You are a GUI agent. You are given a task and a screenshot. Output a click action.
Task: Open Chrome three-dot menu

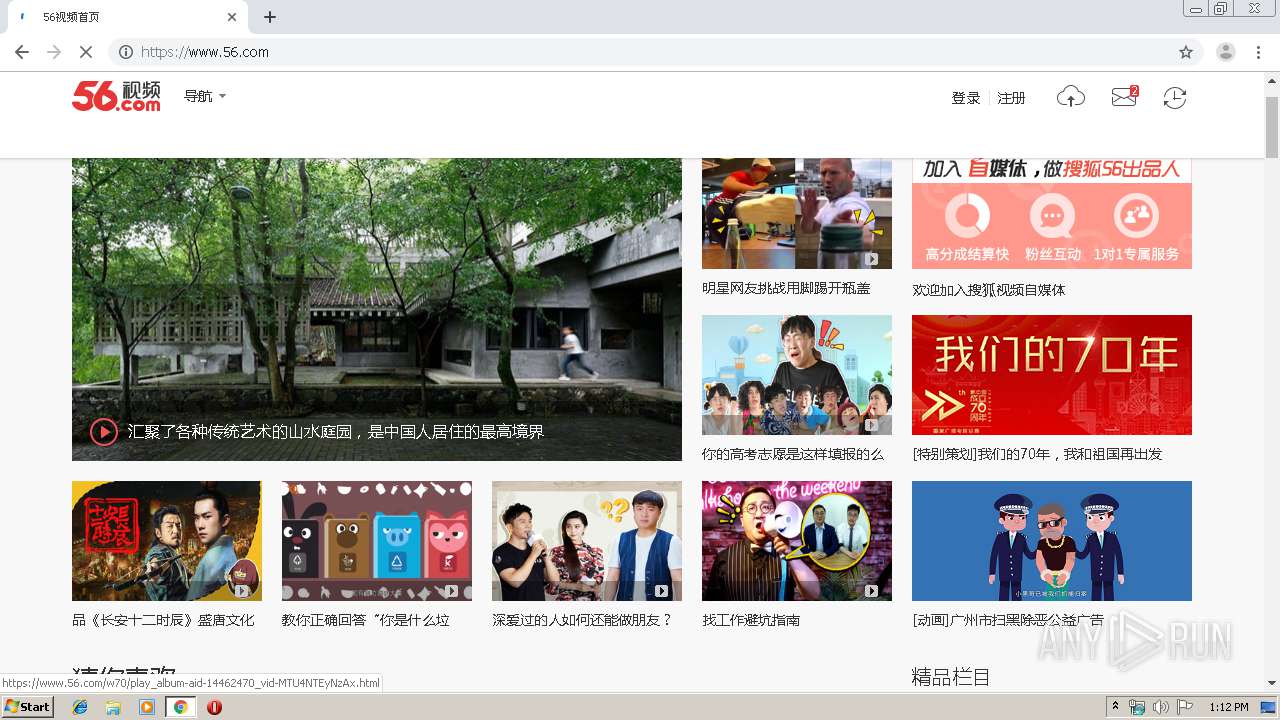[x=1259, y=52]
